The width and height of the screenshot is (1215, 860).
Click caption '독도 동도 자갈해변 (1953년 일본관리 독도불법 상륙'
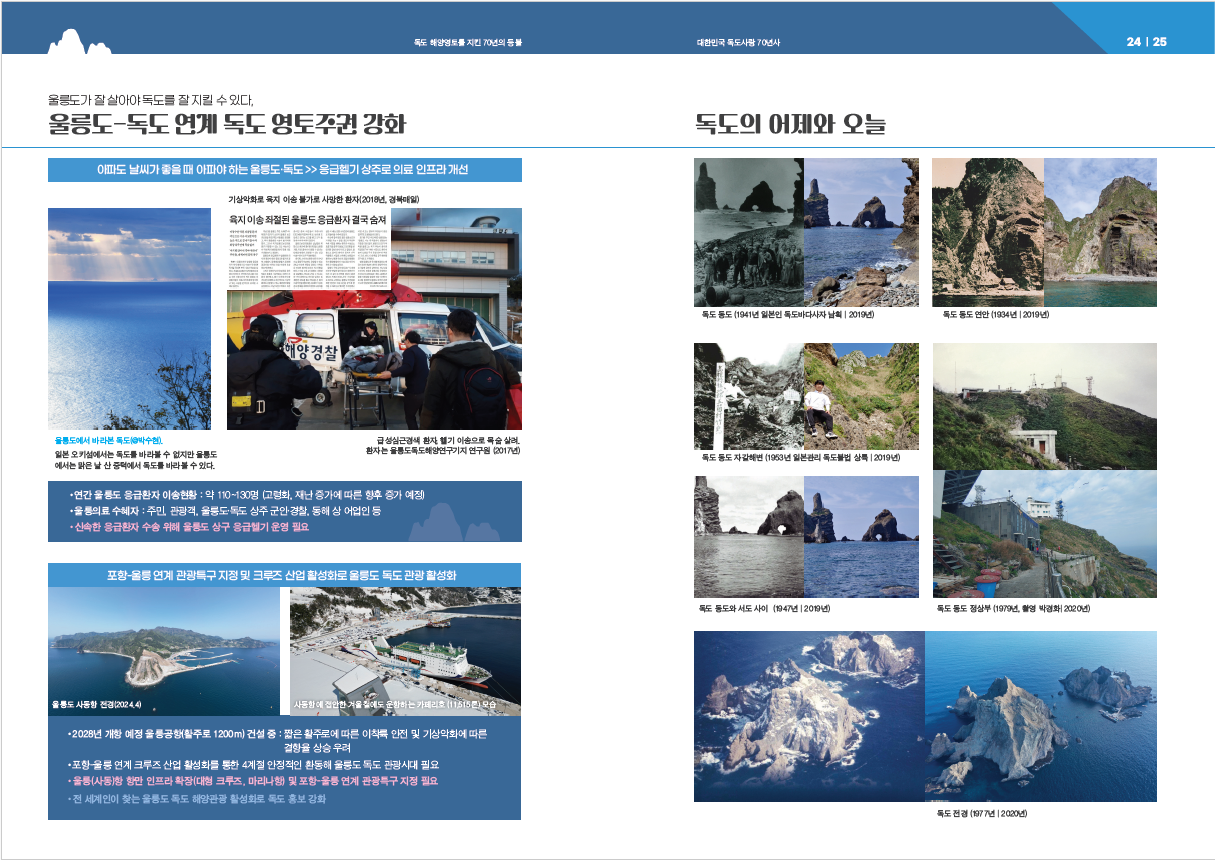[x=801, y=458]
